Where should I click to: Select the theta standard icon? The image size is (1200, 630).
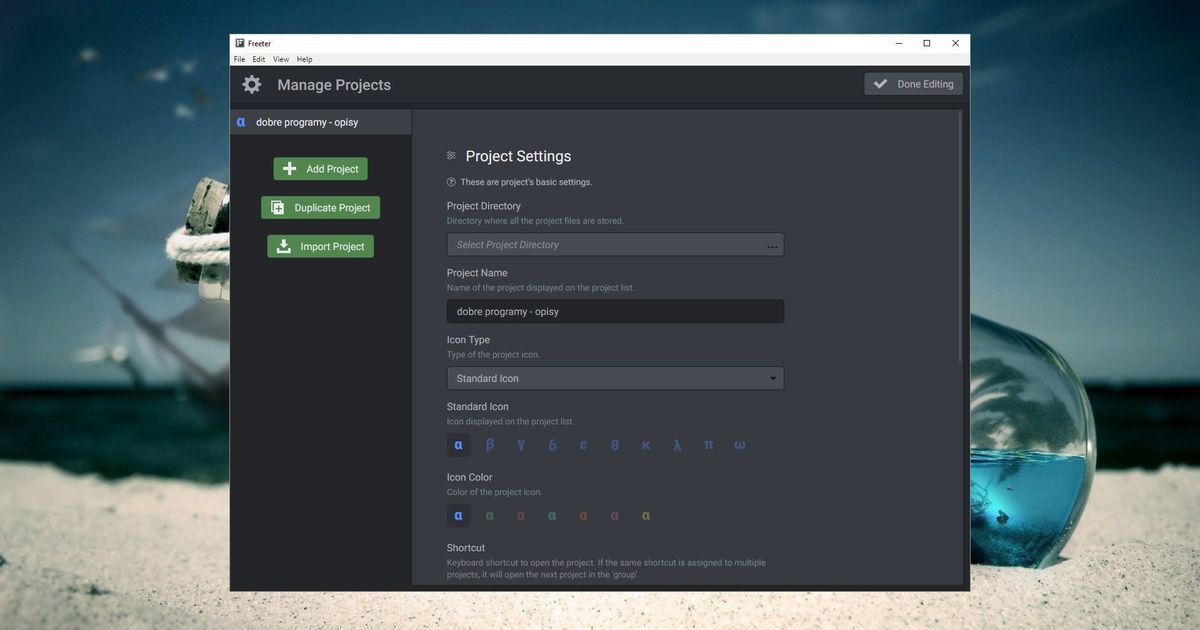(x=615, y=445)
